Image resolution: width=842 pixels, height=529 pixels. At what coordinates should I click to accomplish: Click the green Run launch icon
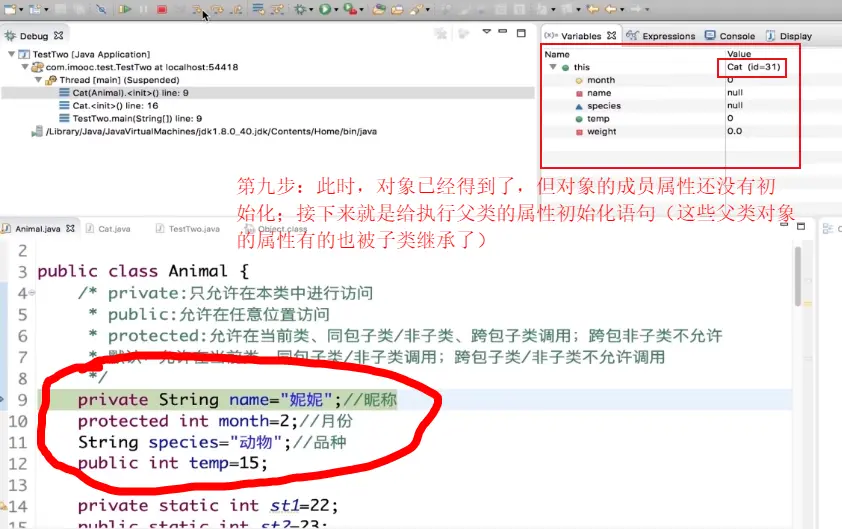tap(325, 9)
